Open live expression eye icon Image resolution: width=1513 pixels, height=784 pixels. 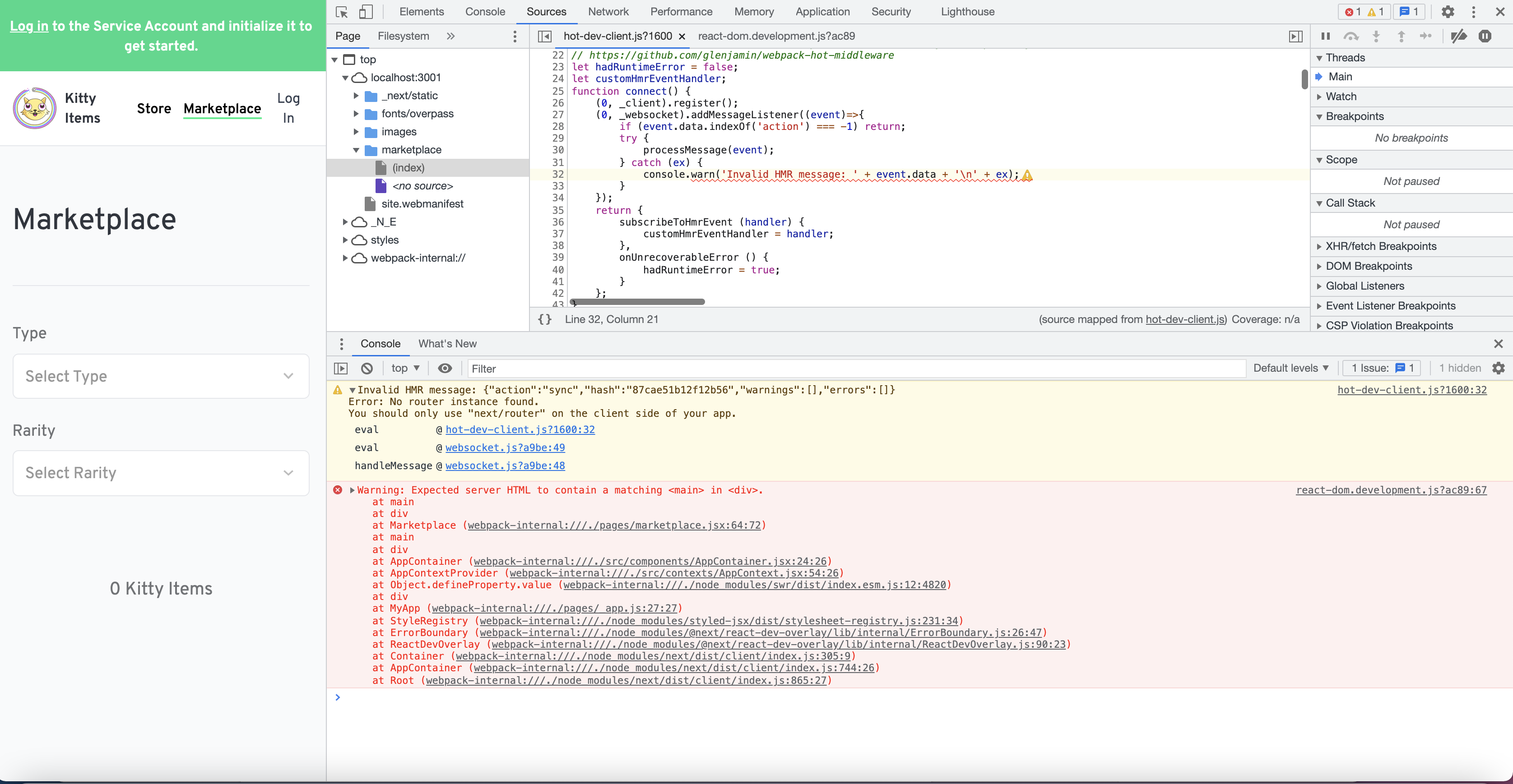(x=445, y=369)
